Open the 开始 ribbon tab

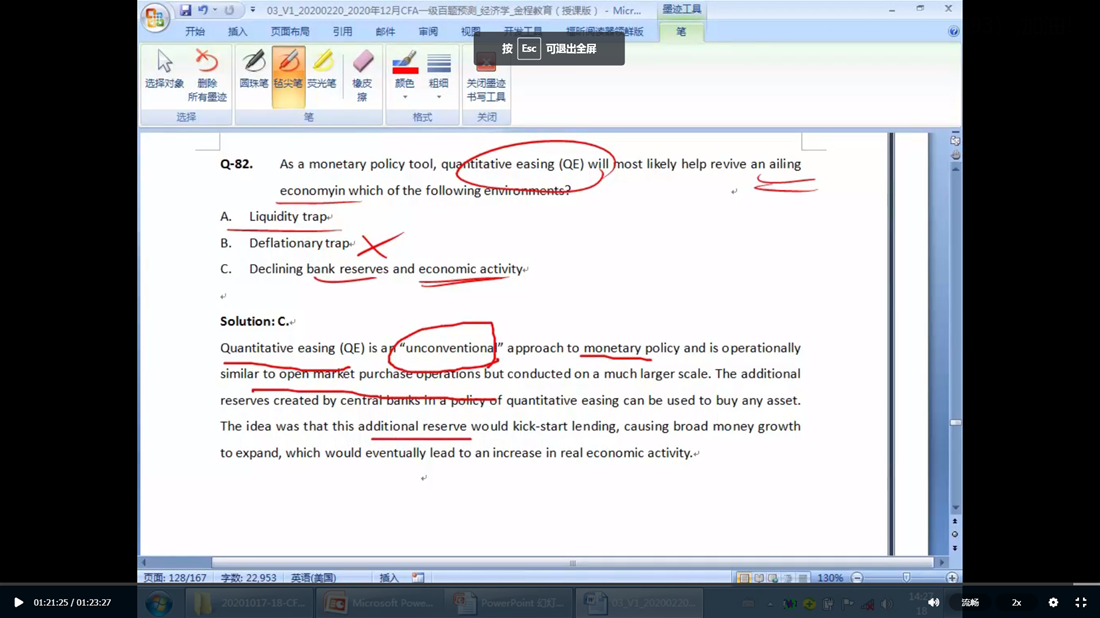coord(195,32)
